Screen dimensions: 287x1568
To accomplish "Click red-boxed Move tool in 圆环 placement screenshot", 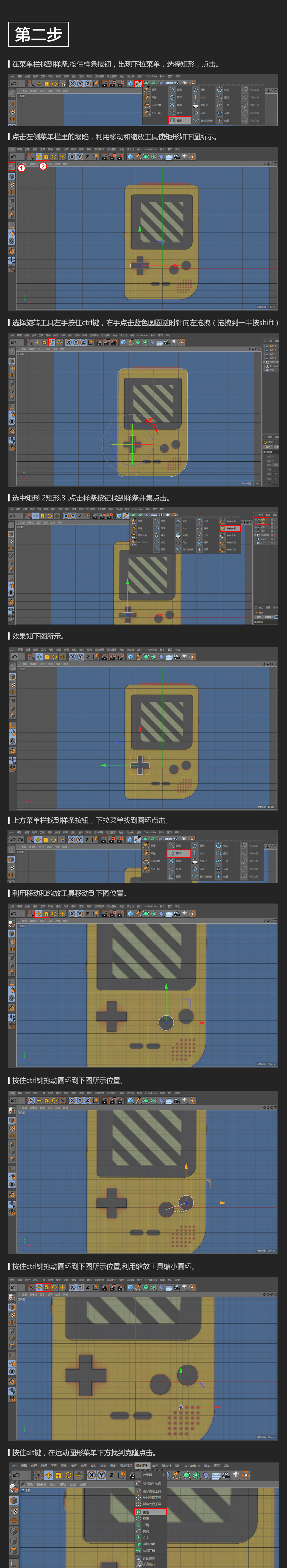I will coord(38,914).
